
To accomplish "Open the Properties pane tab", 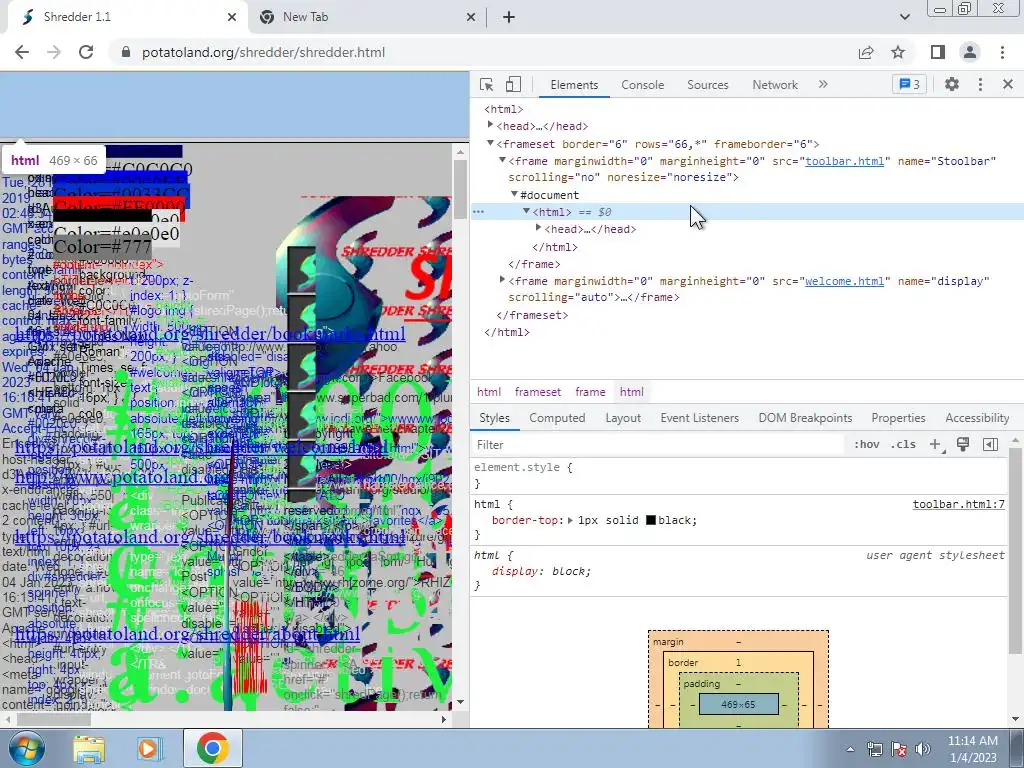I will 898,418.
